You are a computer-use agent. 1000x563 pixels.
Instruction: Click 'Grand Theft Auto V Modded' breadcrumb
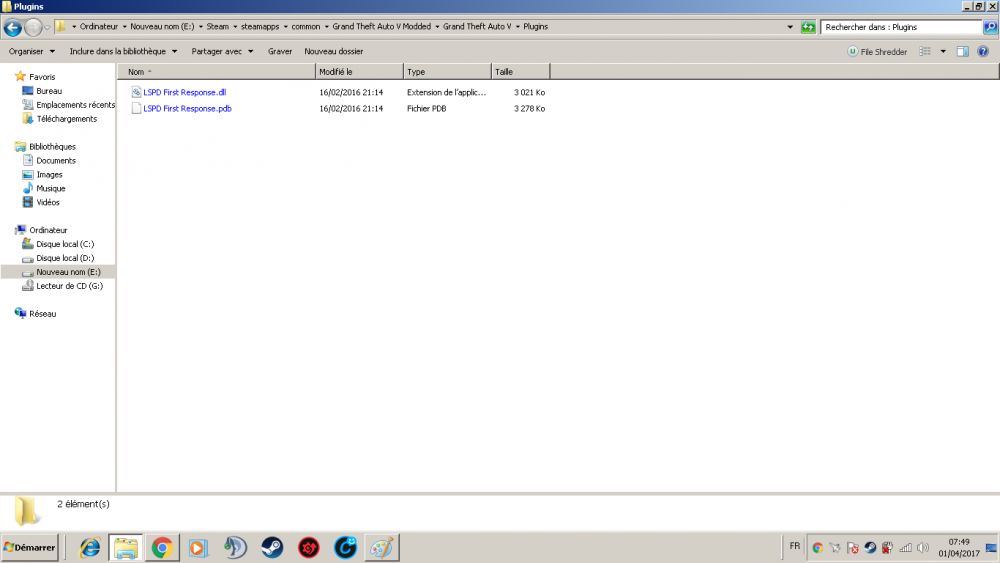tap(381, 27)
